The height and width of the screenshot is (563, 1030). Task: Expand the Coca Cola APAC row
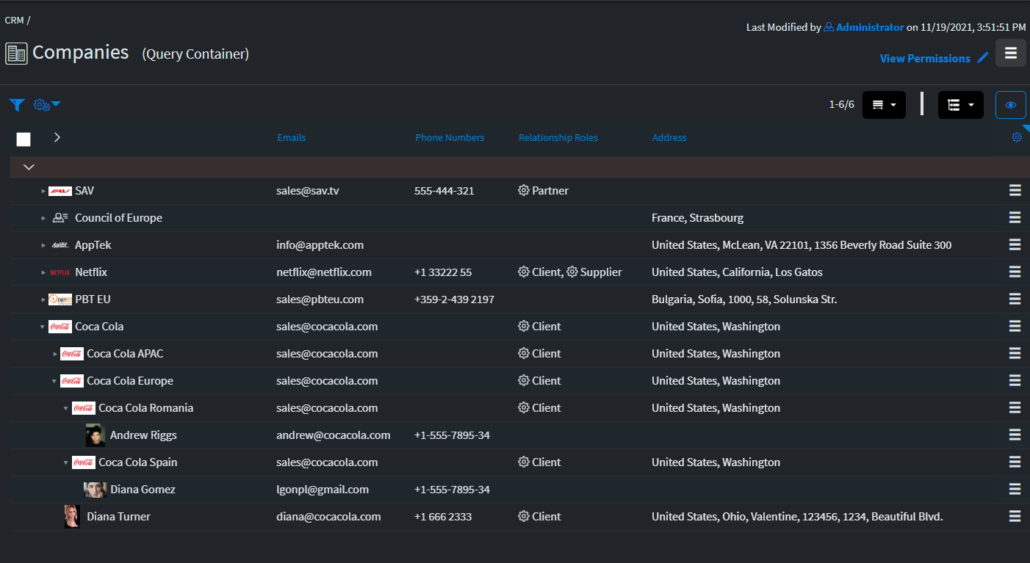coord(55,353)
